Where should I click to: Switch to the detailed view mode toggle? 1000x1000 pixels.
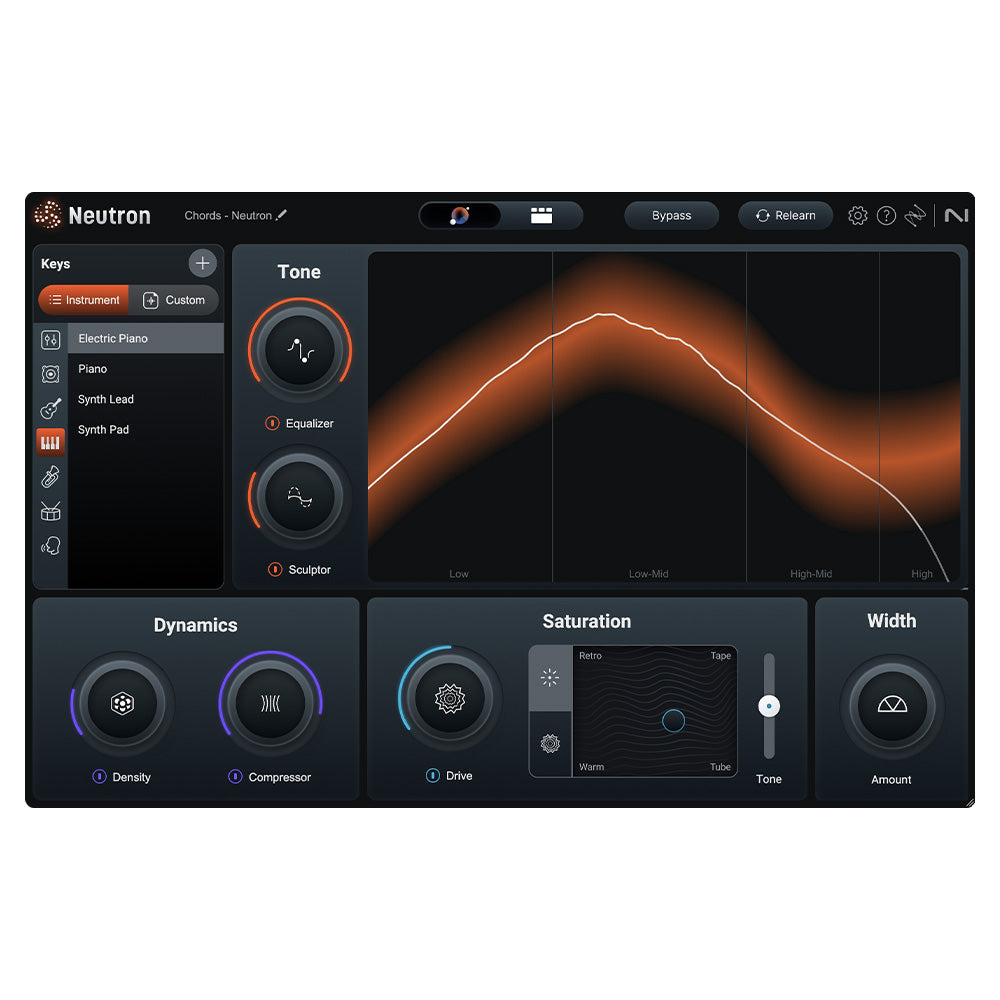pyautogui.click(x=541, y=215)
